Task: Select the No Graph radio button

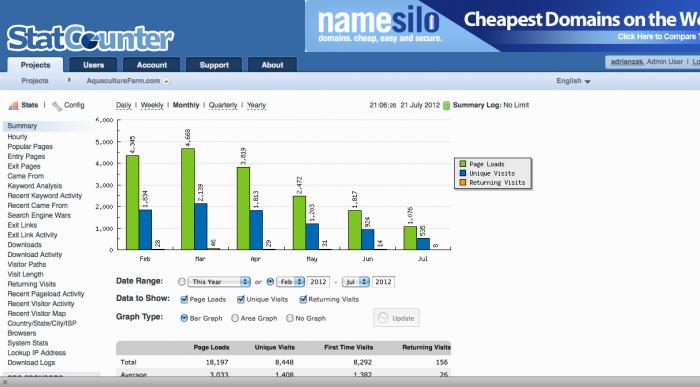Action: click(290, 318)
